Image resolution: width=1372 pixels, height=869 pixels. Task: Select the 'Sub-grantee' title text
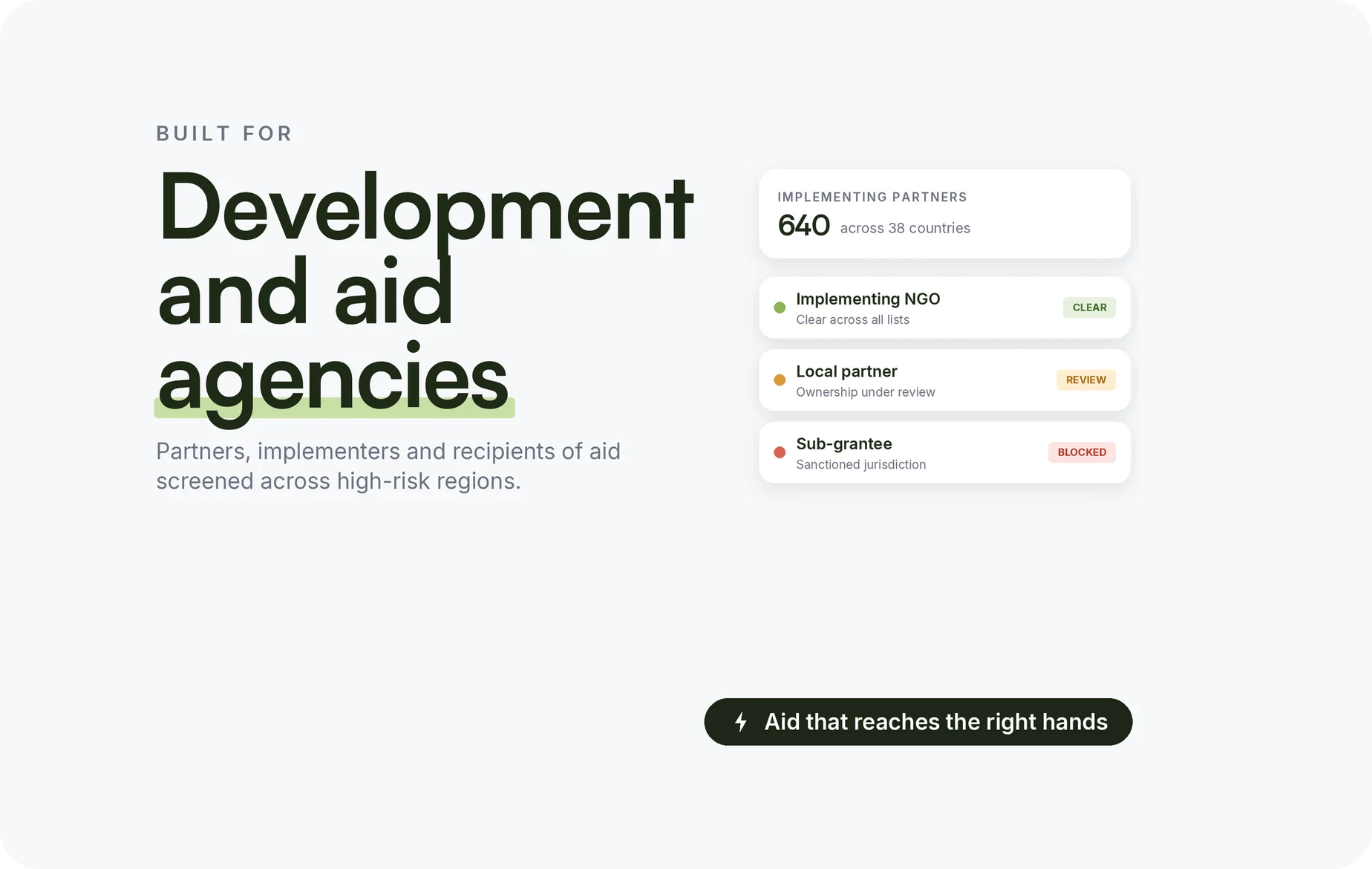(x=844, y=443)
